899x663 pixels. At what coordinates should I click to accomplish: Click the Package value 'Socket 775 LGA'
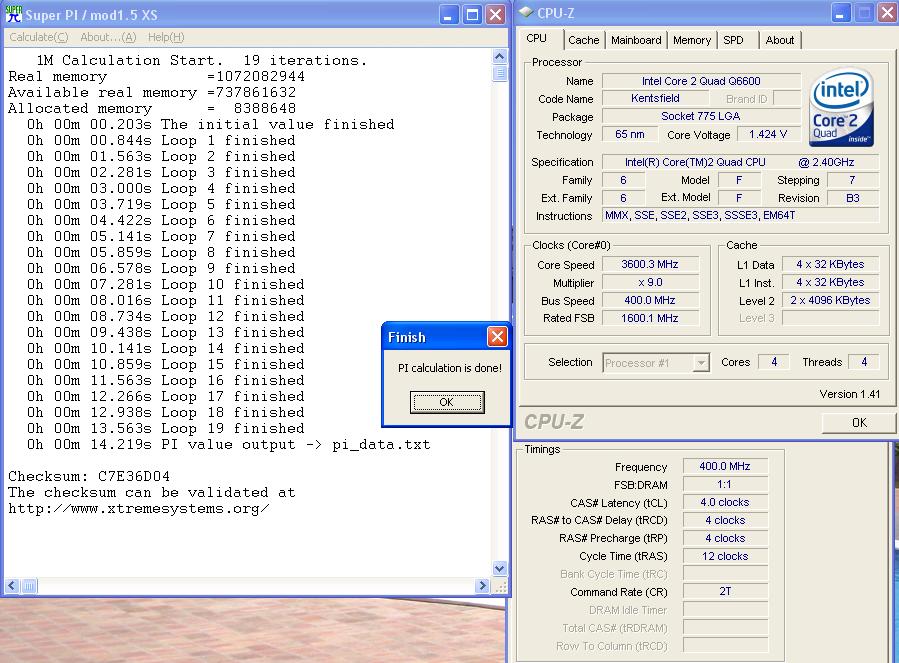coord(701,116)
